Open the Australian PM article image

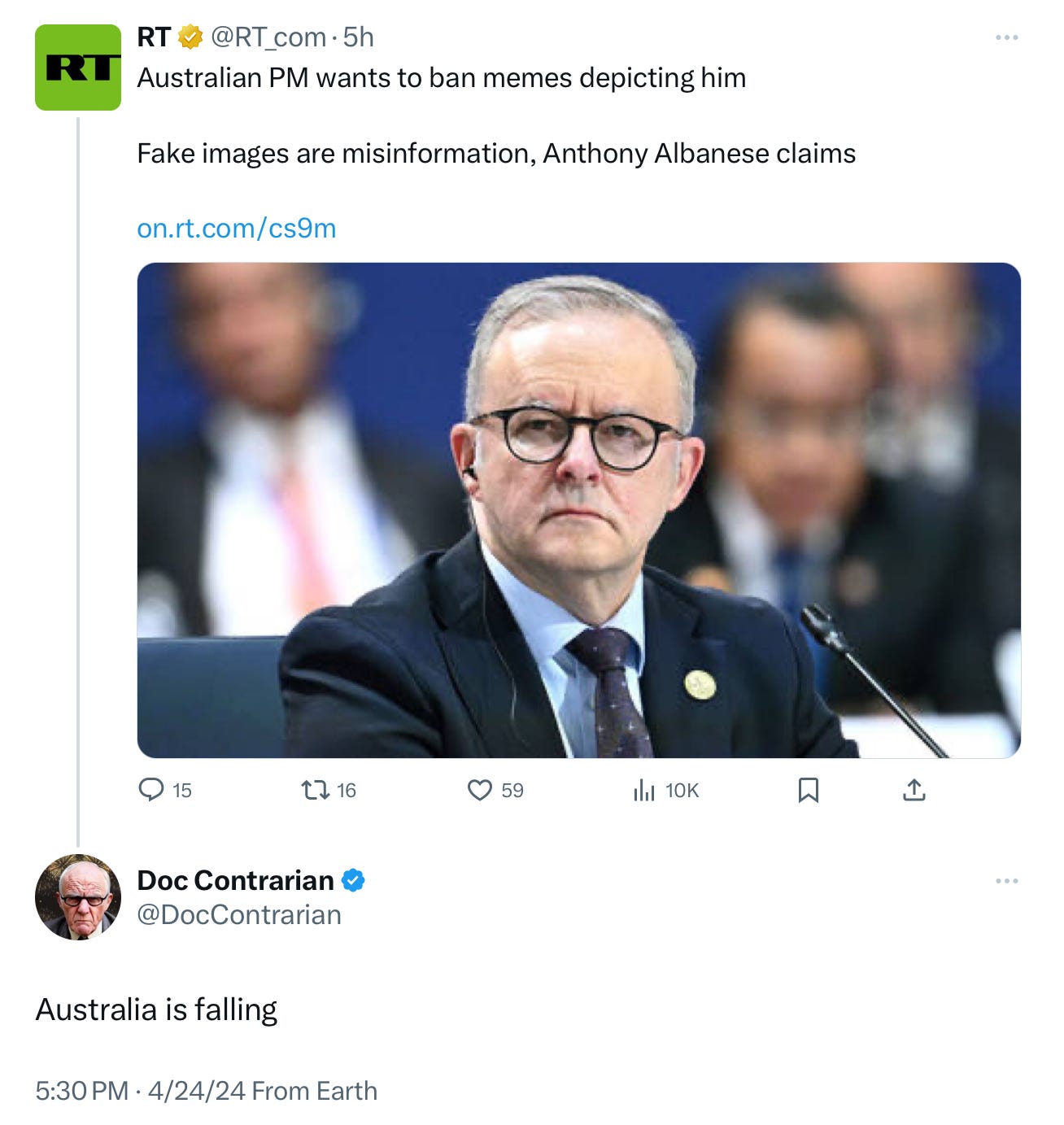tap(579, 510)
